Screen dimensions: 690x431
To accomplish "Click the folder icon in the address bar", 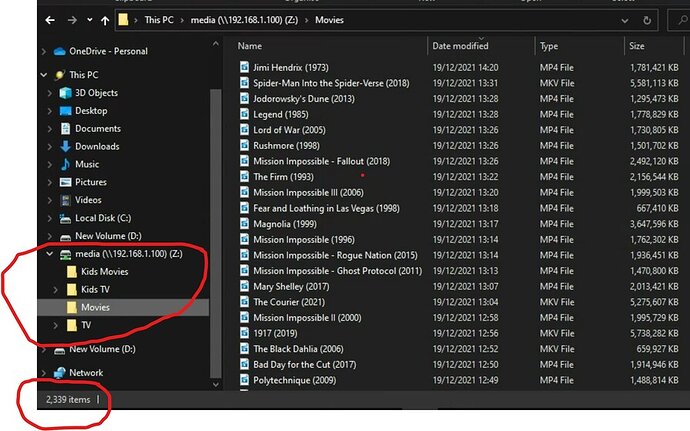I will tap(124, 20).
